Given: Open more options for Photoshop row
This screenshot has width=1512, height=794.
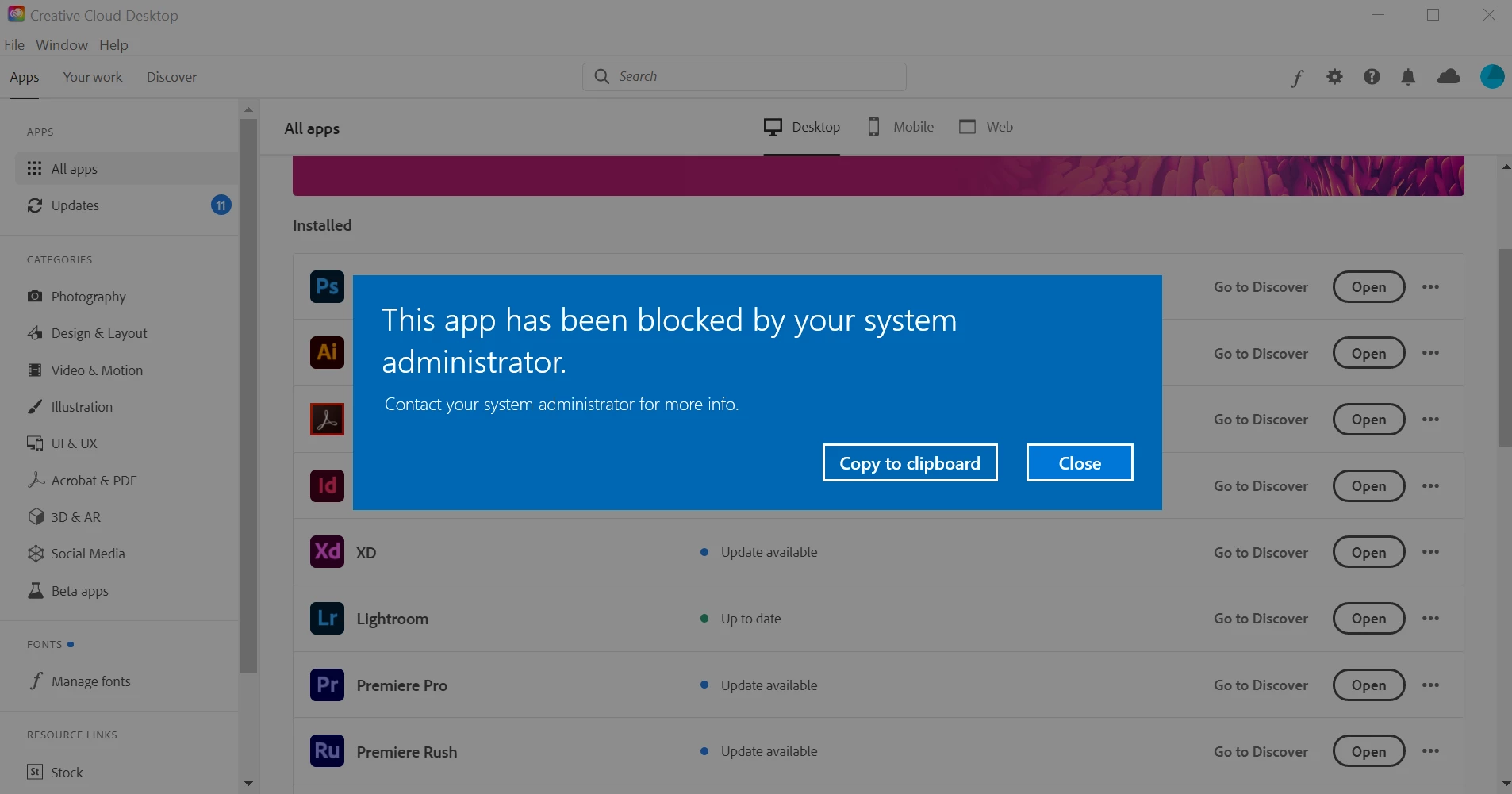Looking at the screenshot, I should [x=1430, y=286].
